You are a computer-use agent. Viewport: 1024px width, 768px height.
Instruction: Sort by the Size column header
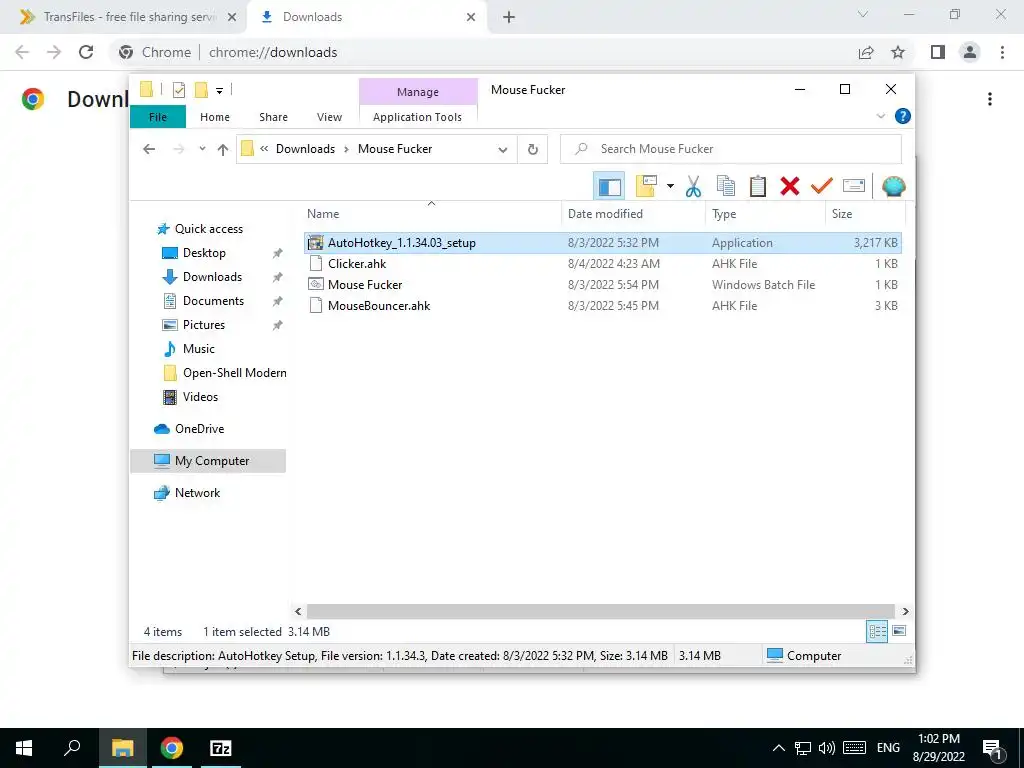865,214
